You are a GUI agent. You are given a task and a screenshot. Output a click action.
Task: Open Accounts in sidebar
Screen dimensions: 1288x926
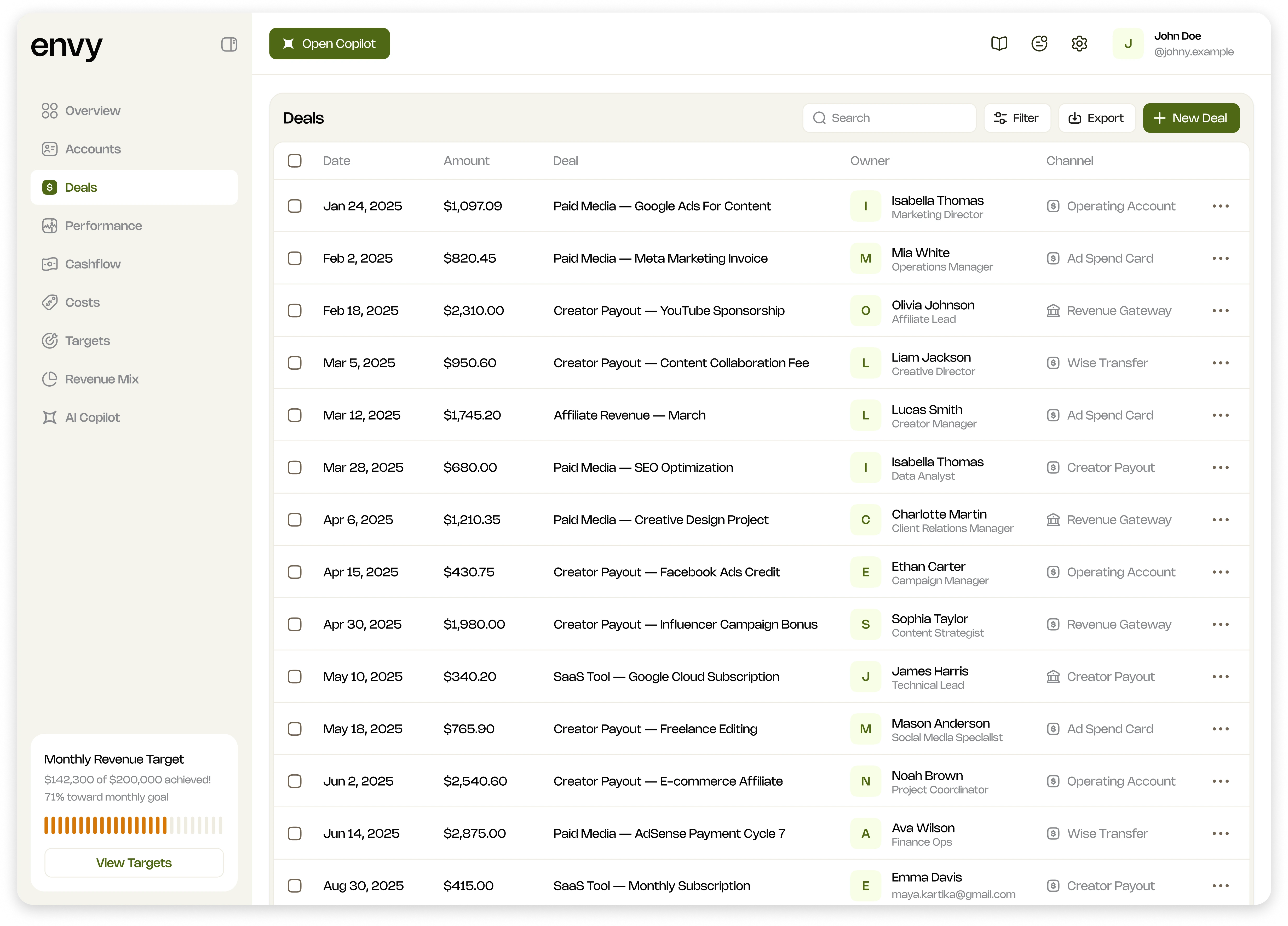point(134,149)
